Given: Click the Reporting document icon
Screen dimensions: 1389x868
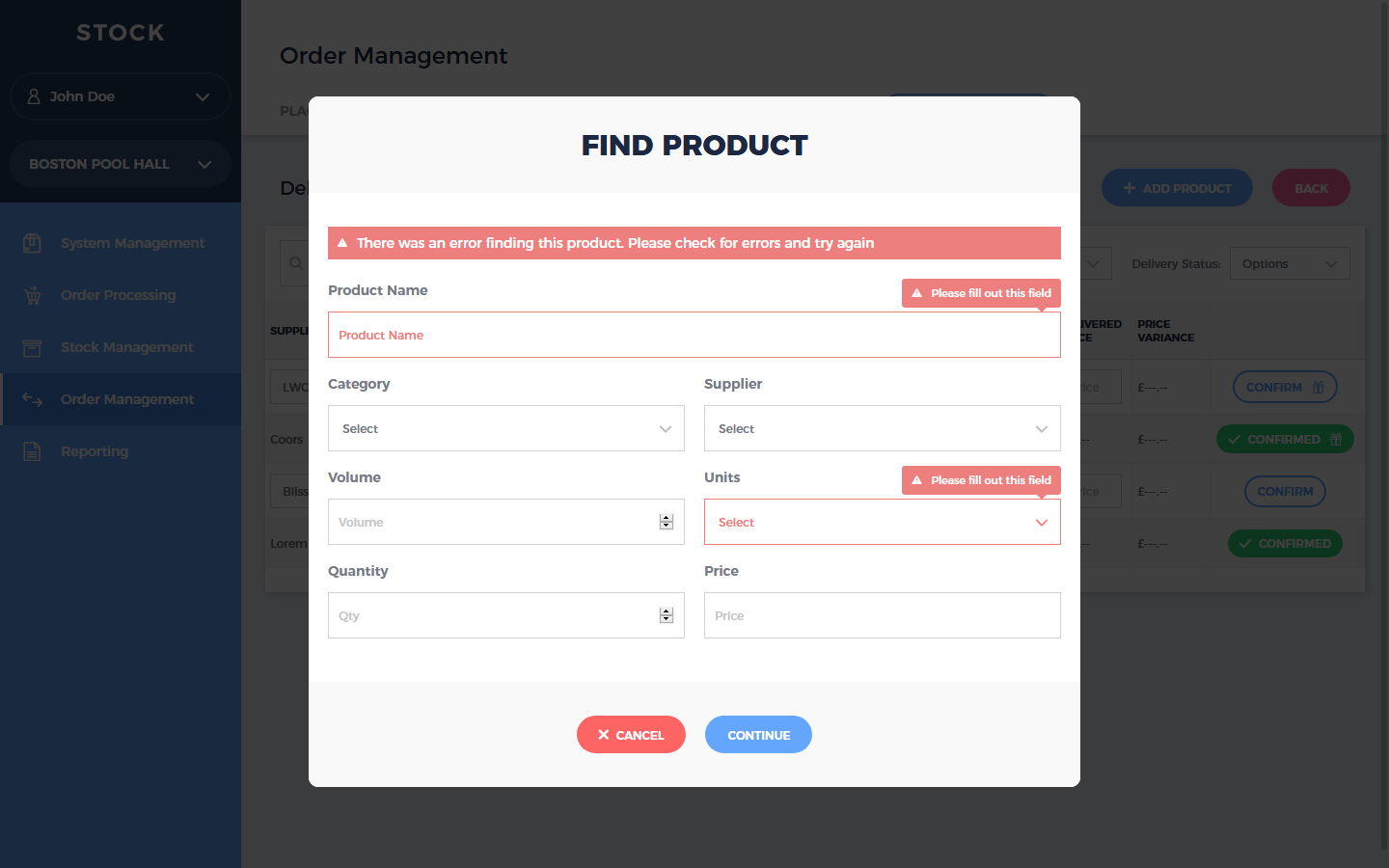Looking at the screenshot, I should [32, 451].
